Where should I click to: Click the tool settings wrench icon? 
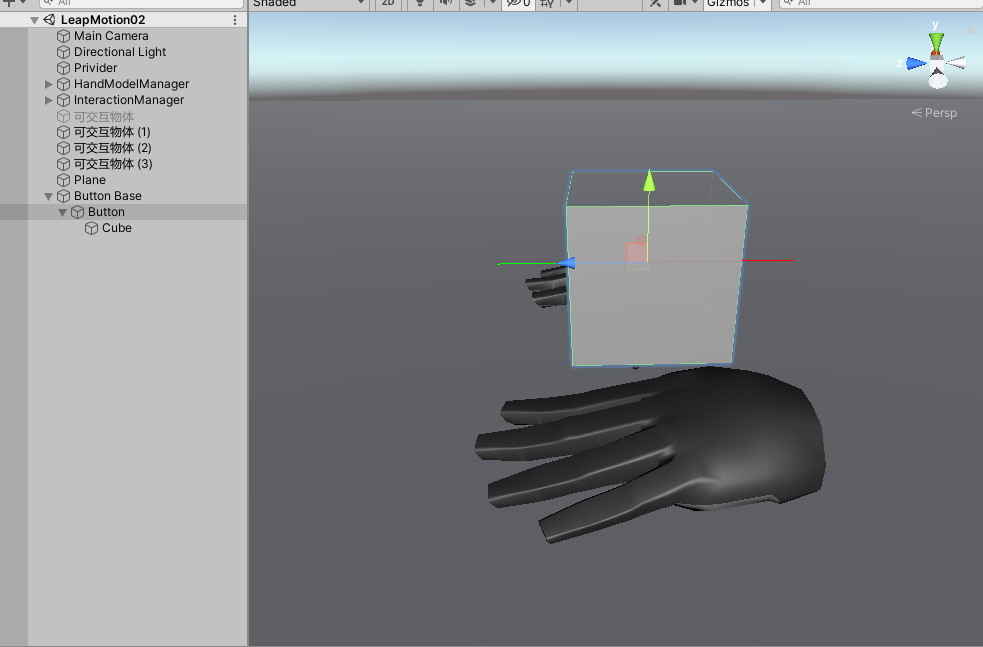tap(655, 4)
